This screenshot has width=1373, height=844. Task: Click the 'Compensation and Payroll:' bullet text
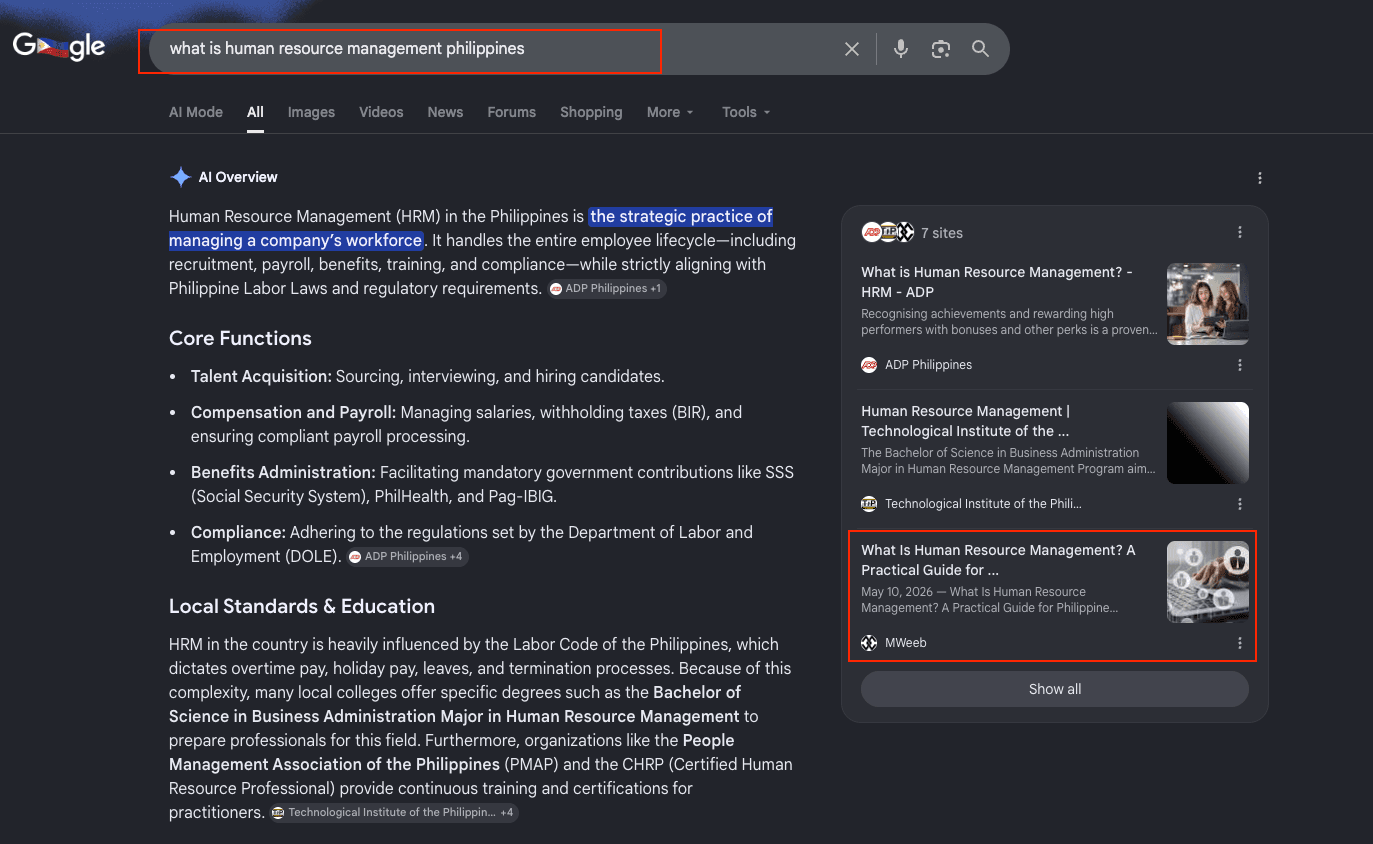tap(294, 412)
